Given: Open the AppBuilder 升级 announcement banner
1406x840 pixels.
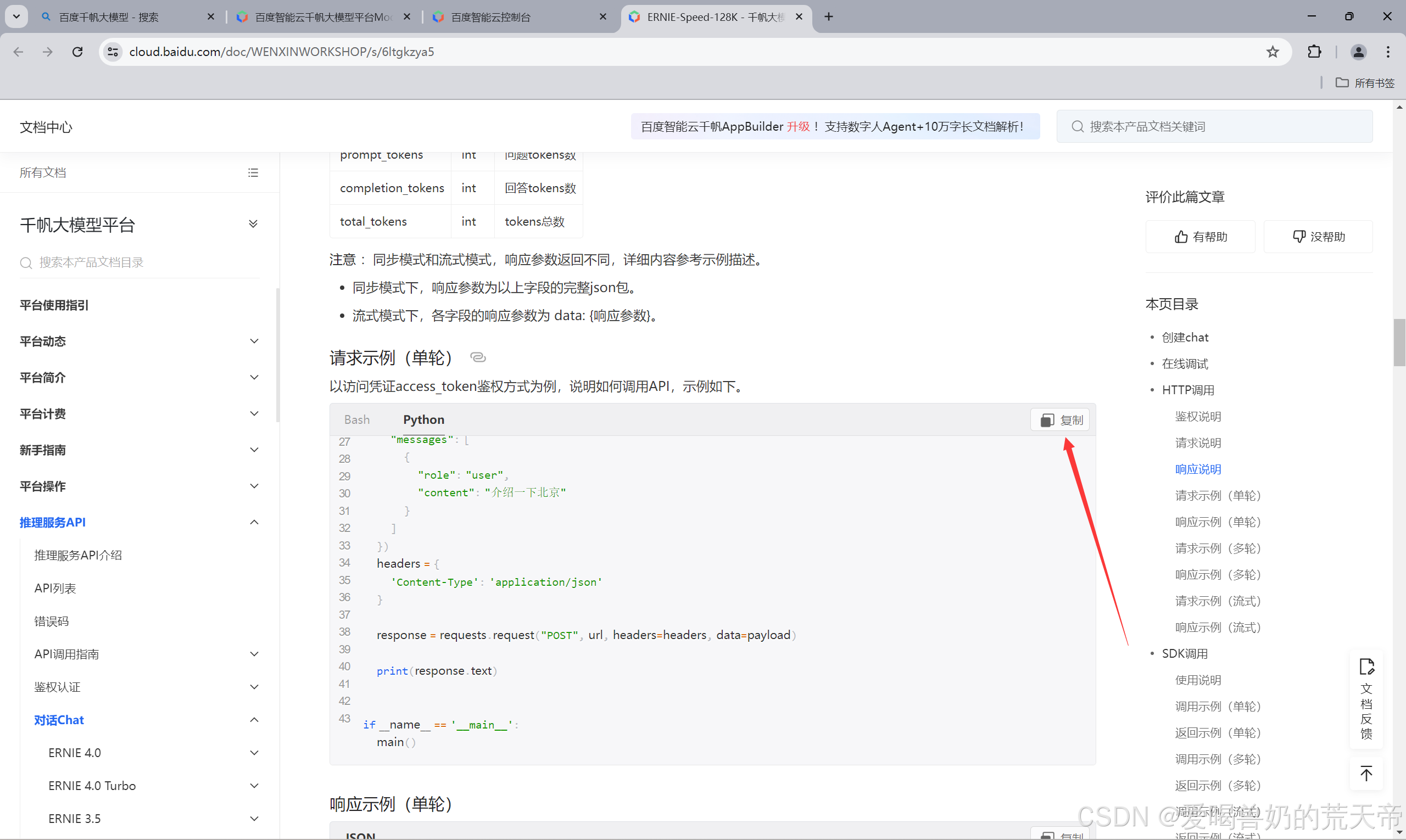Looking at the screenshot, I should pos(835,126).
